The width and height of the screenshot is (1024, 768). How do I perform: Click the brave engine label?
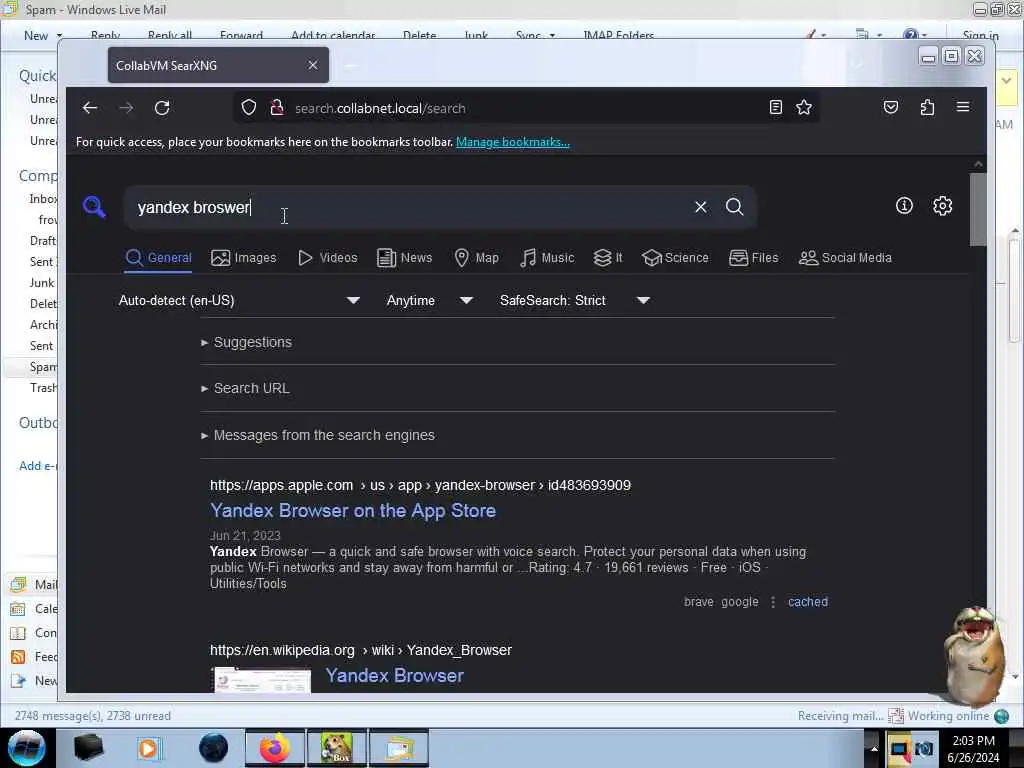(699, 602)
